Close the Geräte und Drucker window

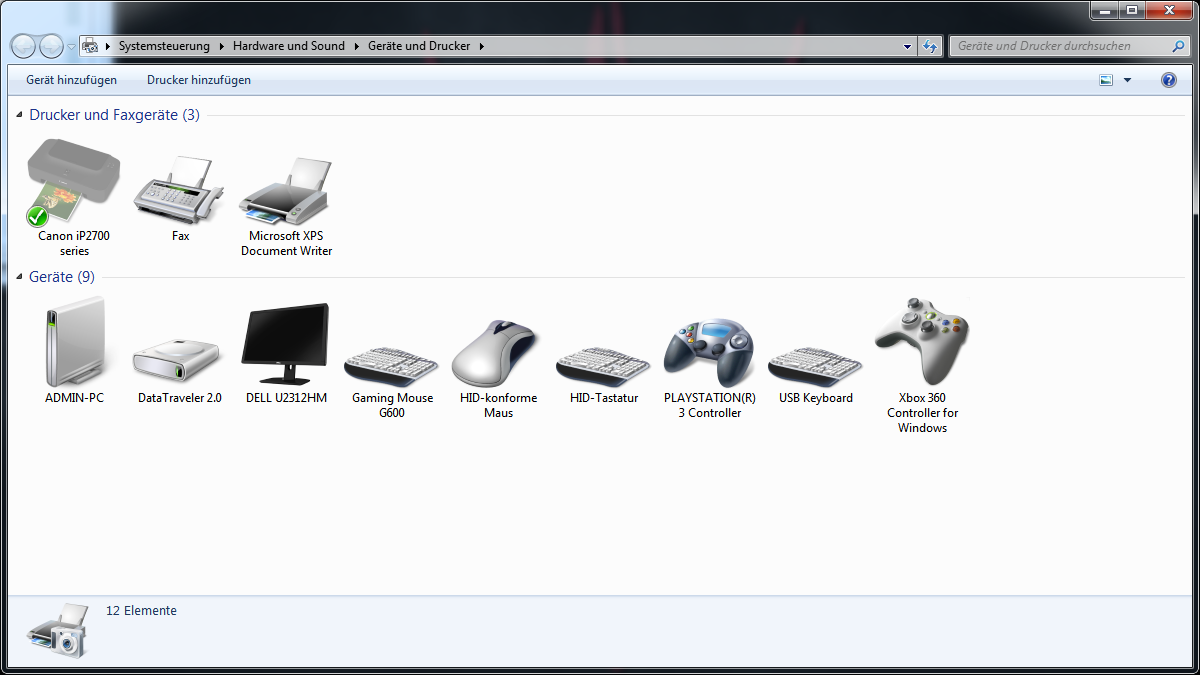point(1168,9)
